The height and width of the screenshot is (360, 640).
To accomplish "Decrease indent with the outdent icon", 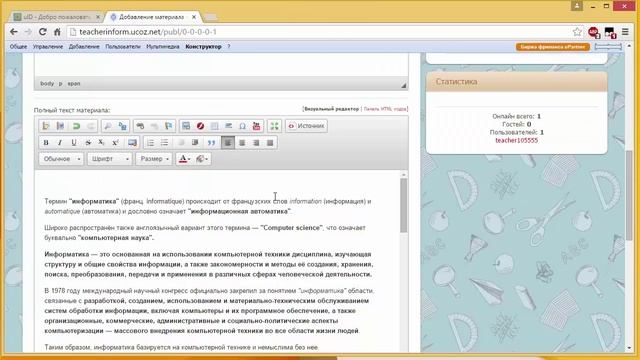I will point(181,142).
